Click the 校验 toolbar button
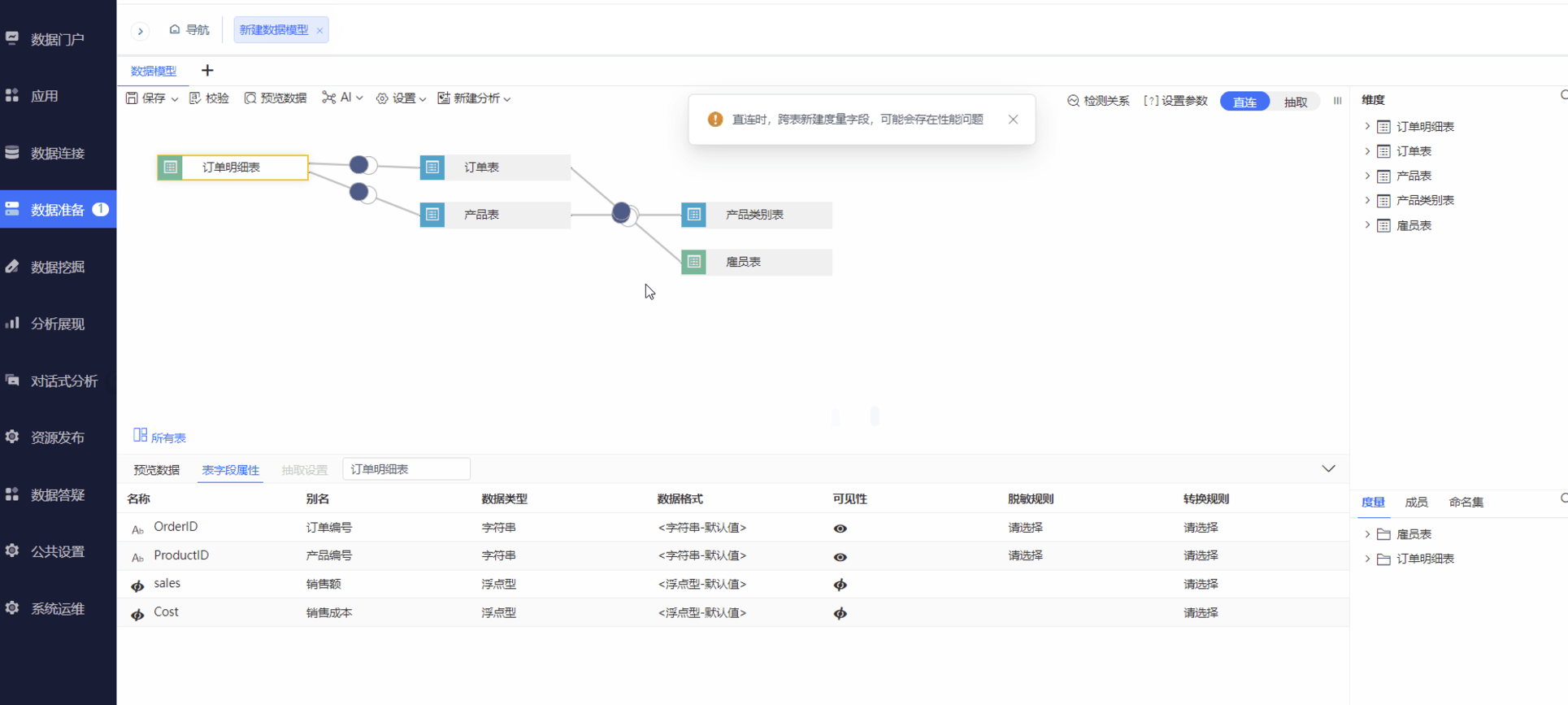Image resolution: width=1568 pixels, height=705 pixels. (x=209, y=98)
